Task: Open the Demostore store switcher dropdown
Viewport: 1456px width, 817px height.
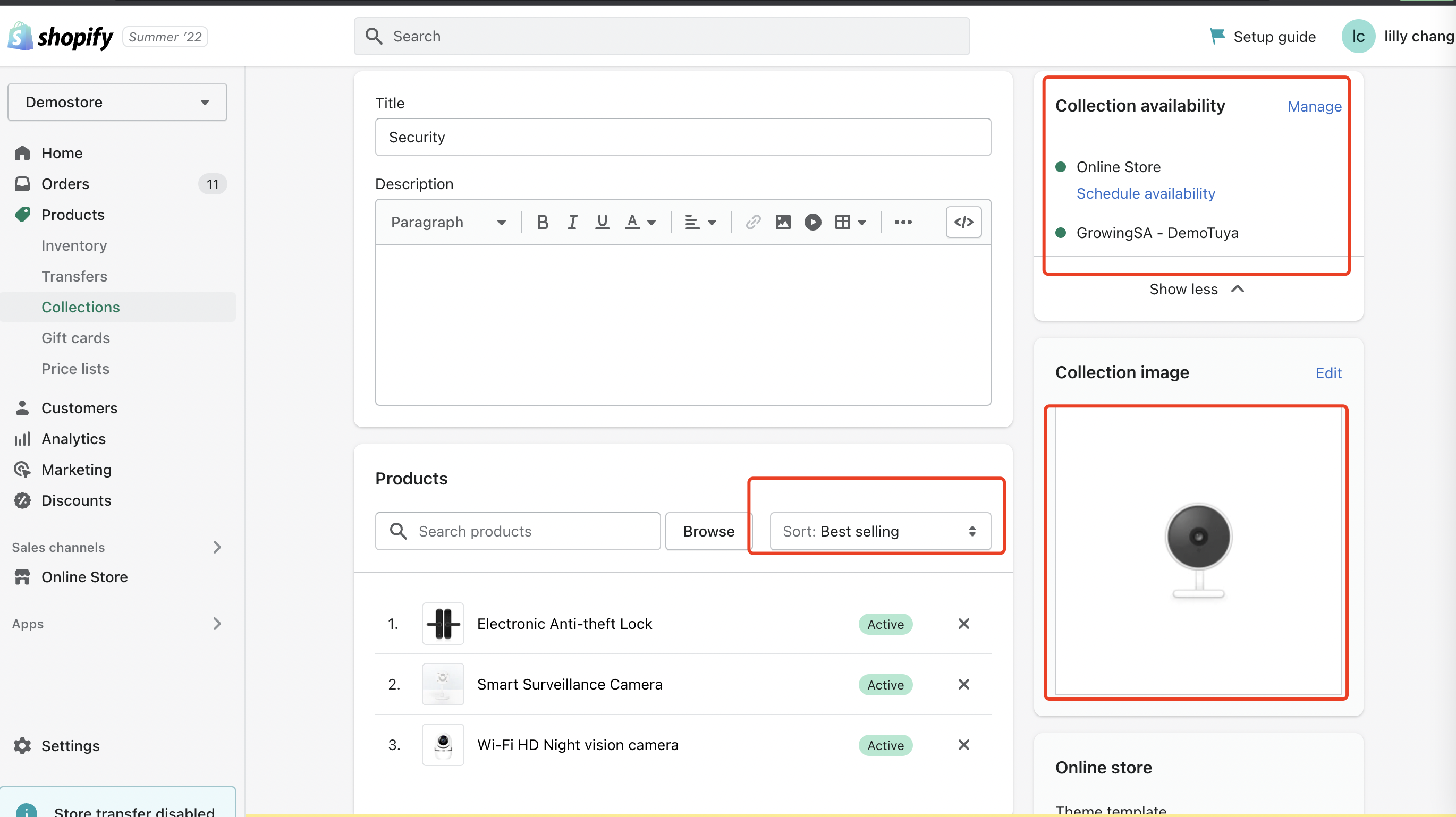Action: (117, 103)
